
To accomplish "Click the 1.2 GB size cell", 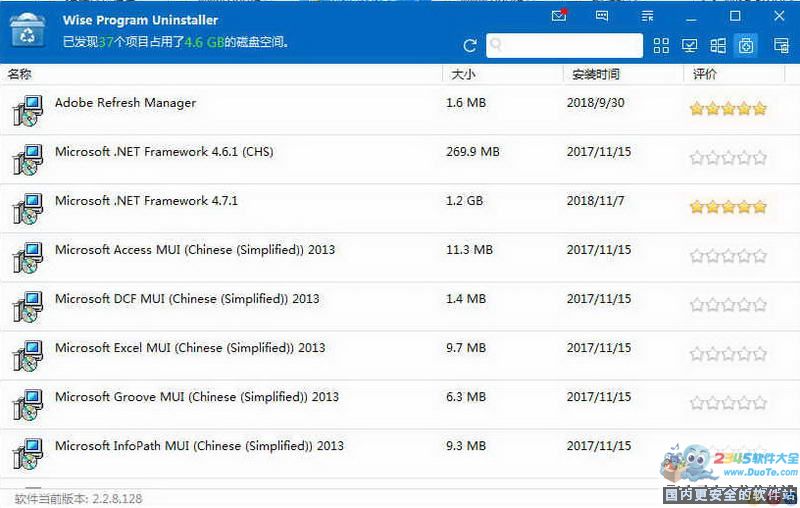I will [464, 200].
